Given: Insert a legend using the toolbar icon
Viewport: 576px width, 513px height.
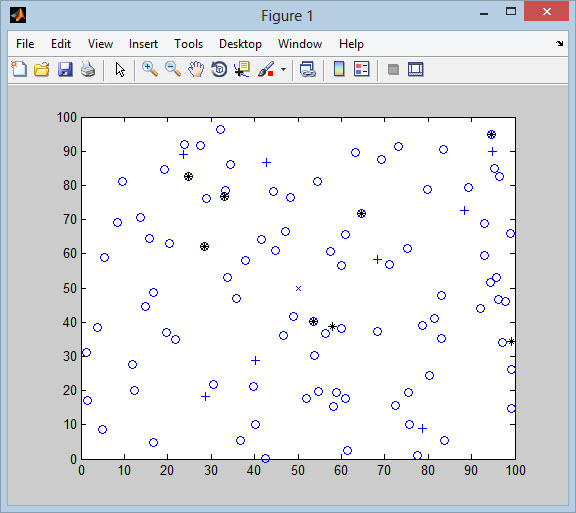Looking at the screenshot, I should 361,69.
